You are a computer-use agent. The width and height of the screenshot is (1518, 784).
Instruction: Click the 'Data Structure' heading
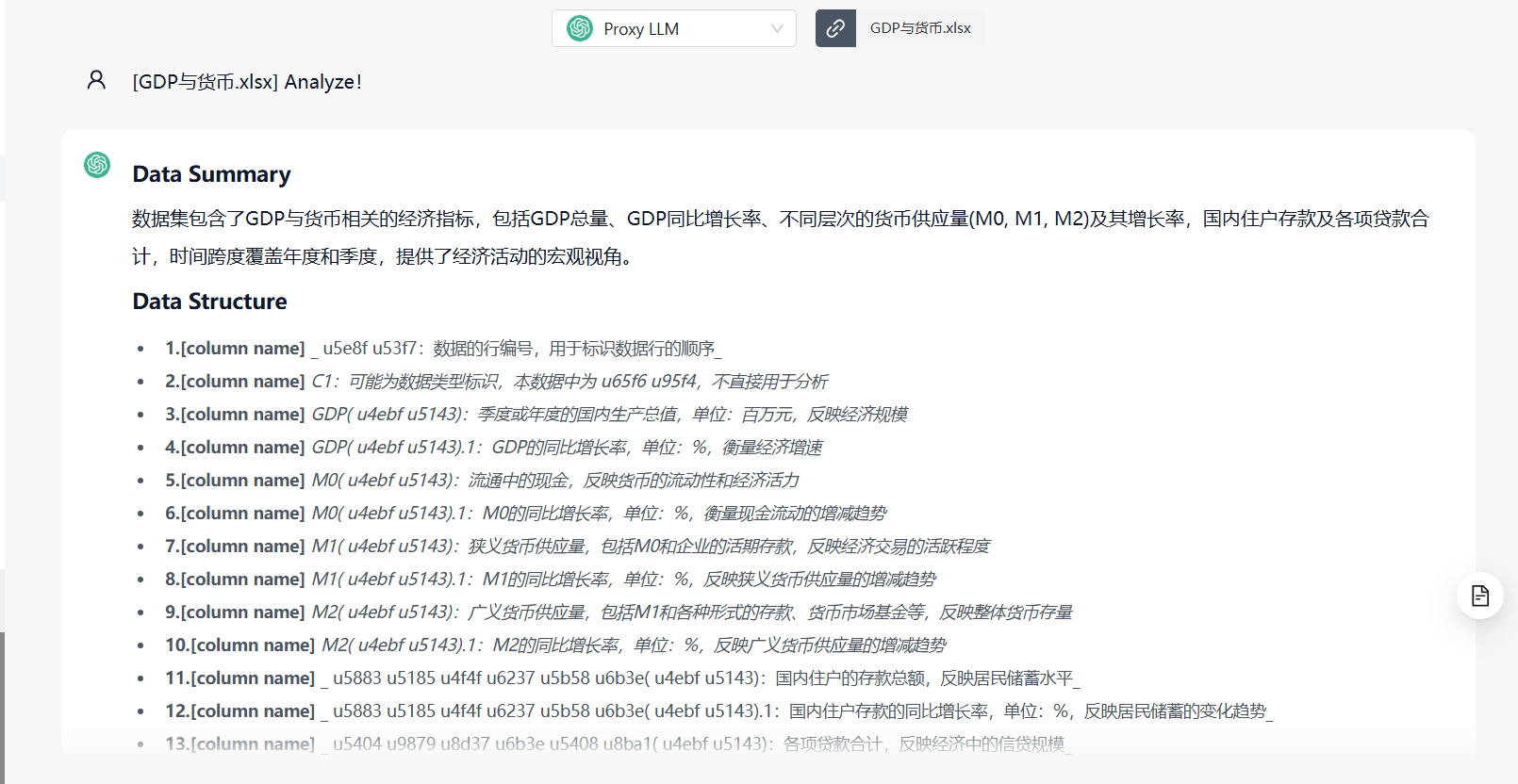[209, 302]
